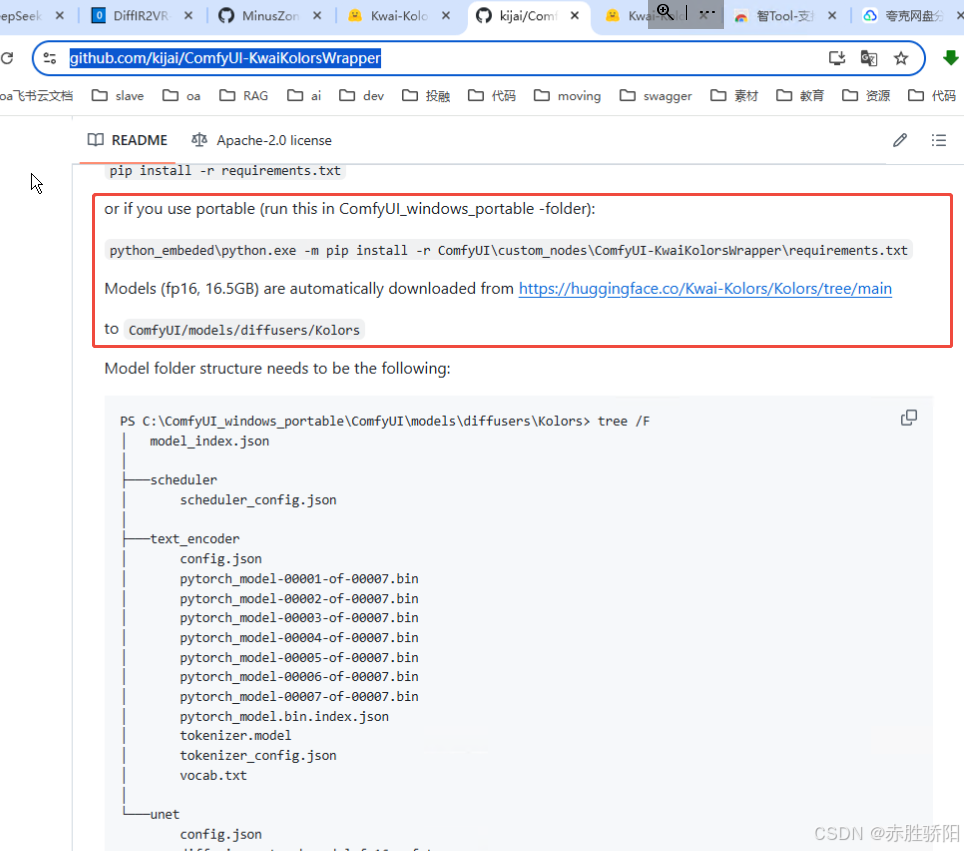Edit the README with the pencil icon
The height and width of the screenshot is (851, 964).
[x=900, y=140]
